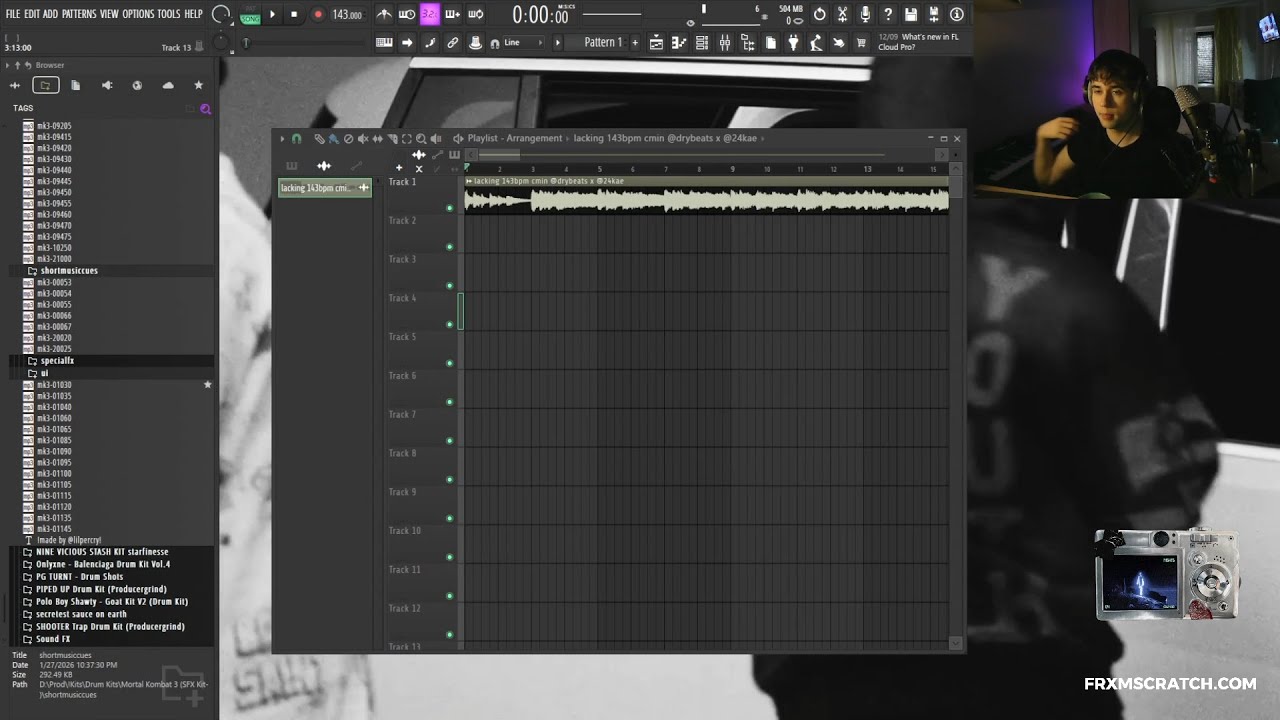
Task: Click the undo history circular arrow icon
Action: tap(819, 14)
